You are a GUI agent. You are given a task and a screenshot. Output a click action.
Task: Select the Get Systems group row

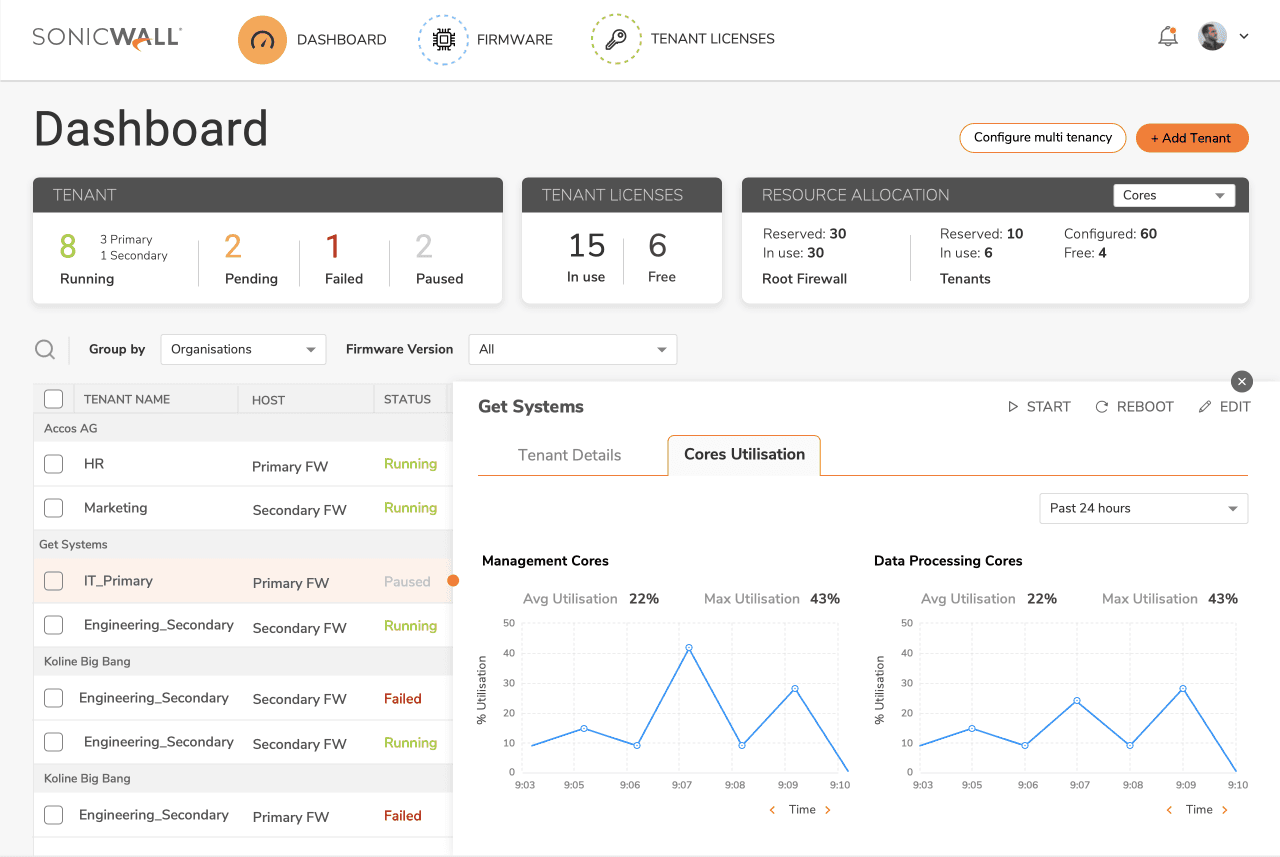click(x=242, y=544)
